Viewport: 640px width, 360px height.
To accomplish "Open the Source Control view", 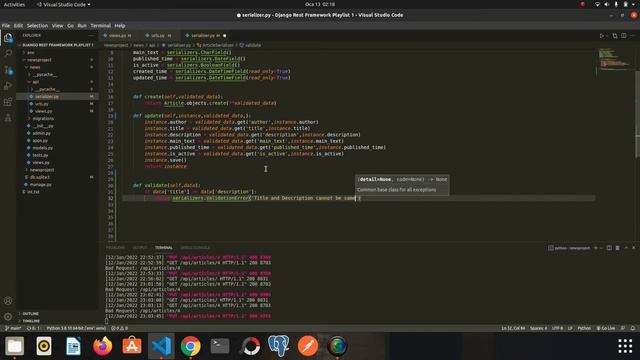I will pos(8,70).
